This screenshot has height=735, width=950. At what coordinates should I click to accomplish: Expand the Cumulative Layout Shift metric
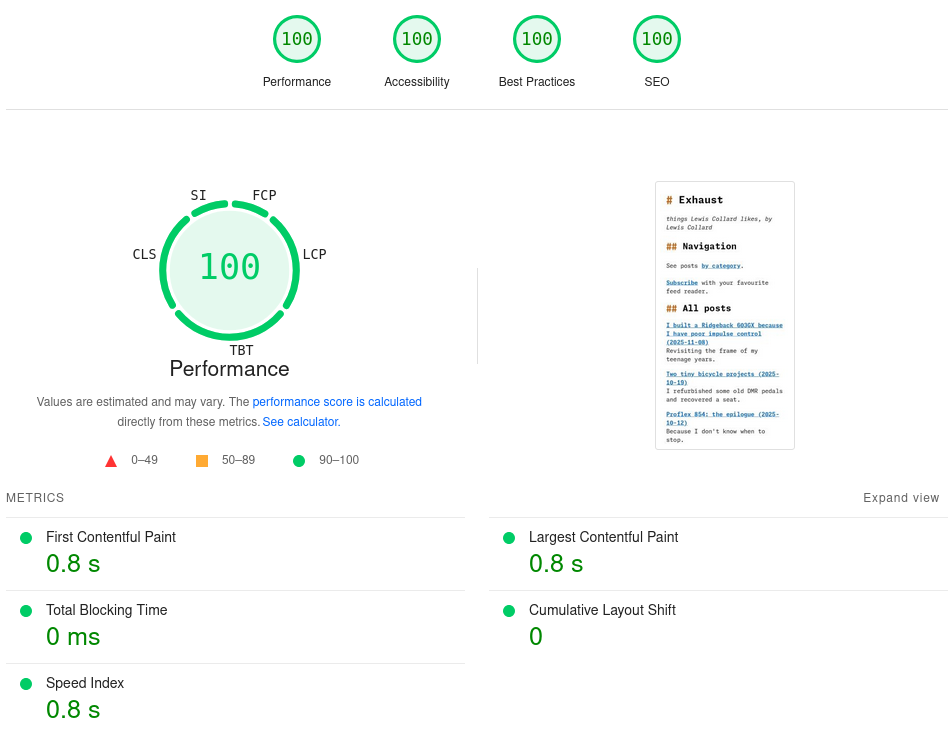(602, 610)
